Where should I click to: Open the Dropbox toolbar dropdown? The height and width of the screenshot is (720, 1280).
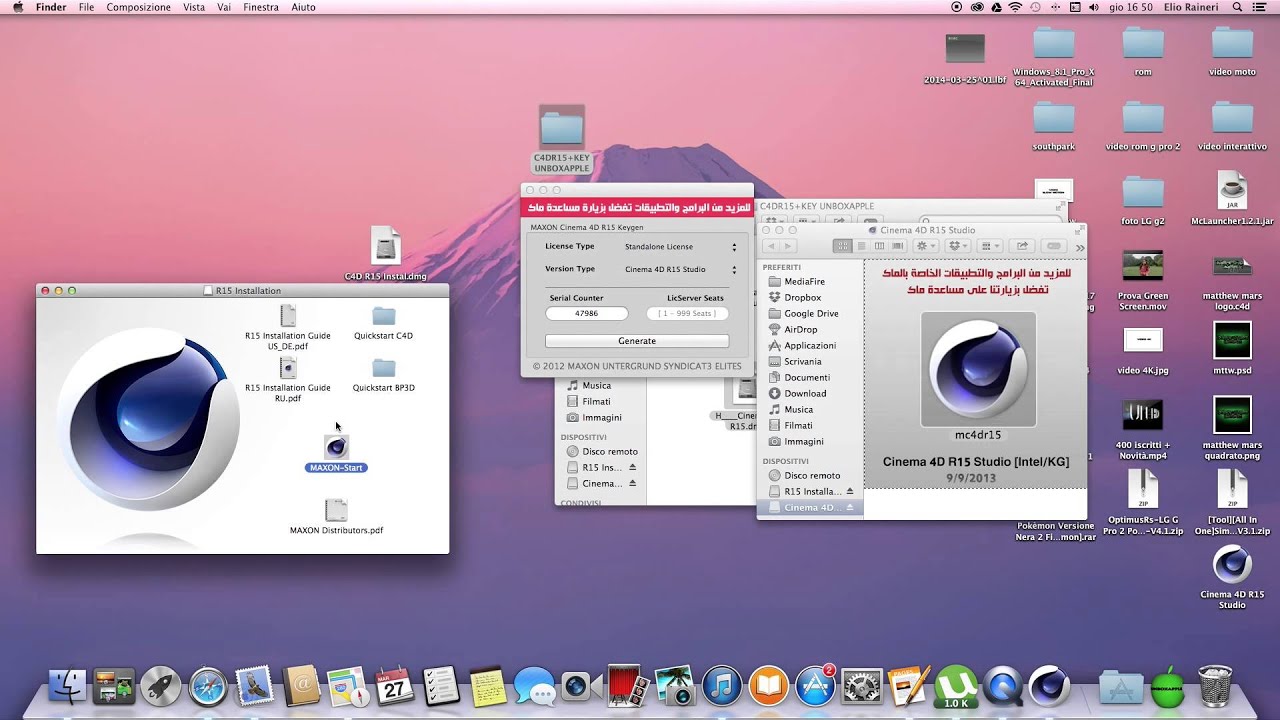pyautogui.click(x=958, y=246)
